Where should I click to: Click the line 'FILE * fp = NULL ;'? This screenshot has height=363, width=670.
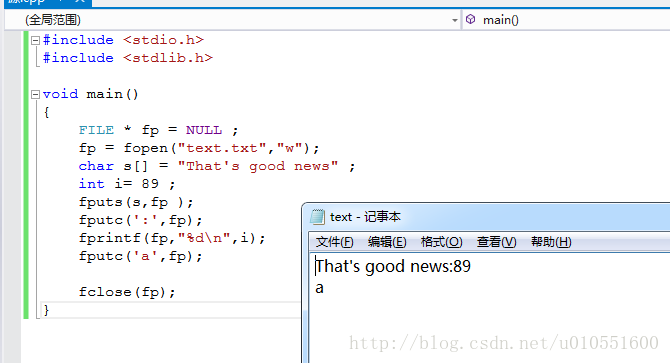[x=159, y=130]
